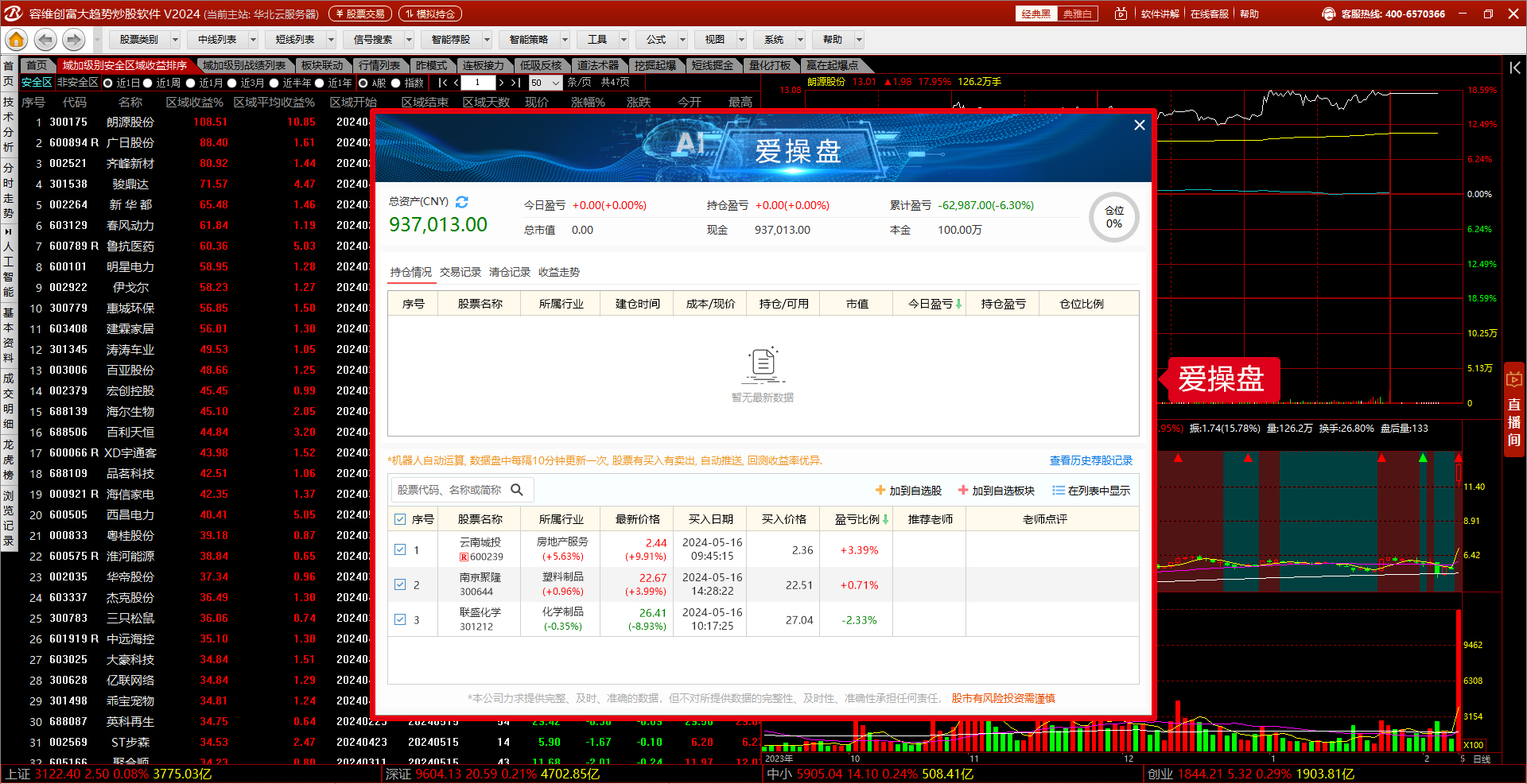Collapse right panel with the bar-arrow icon
Screen dimensions: 1527x784
[x=1515, y=68]
